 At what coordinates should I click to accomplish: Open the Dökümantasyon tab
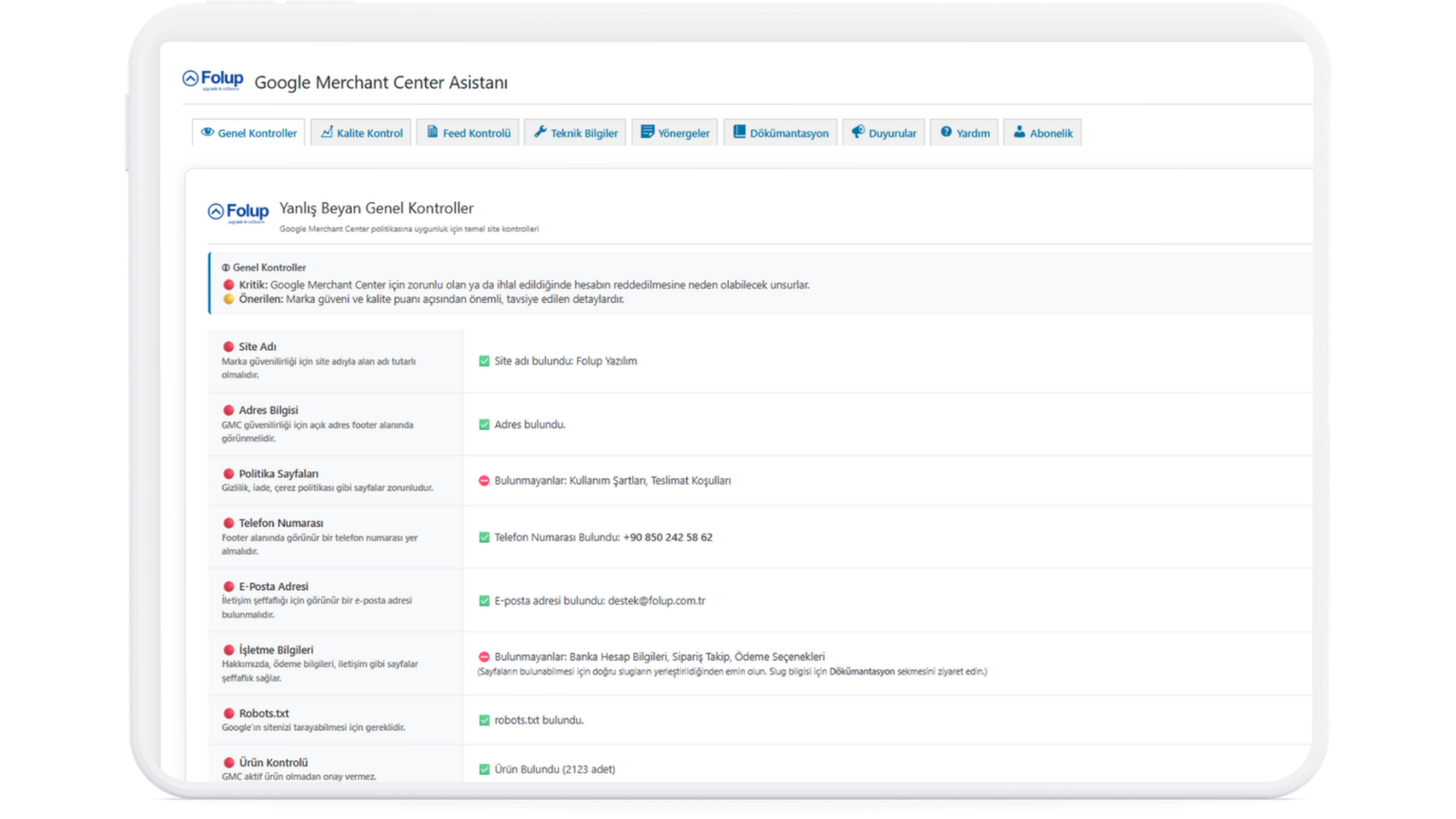point(780,133)
